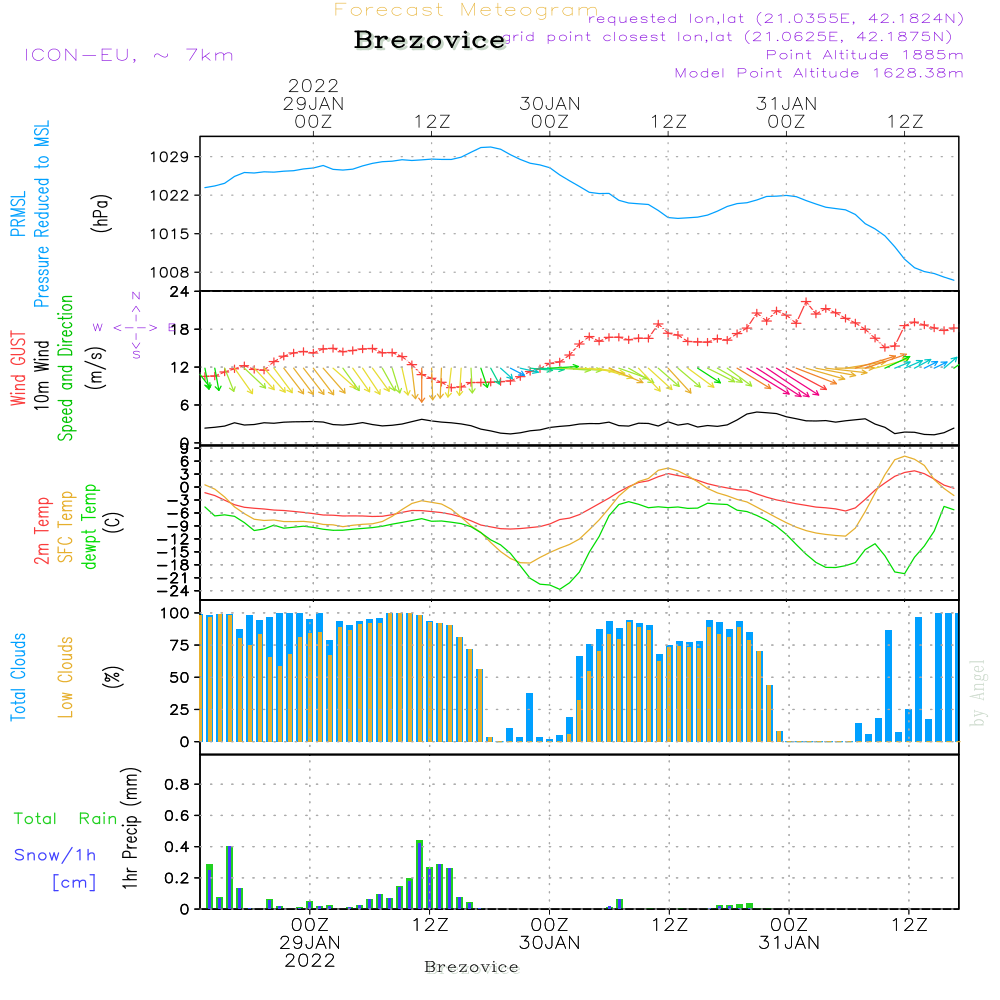Click the 1008 pressure tick label
This screenshot has height=1000, width=1000.
click(169, 273)
